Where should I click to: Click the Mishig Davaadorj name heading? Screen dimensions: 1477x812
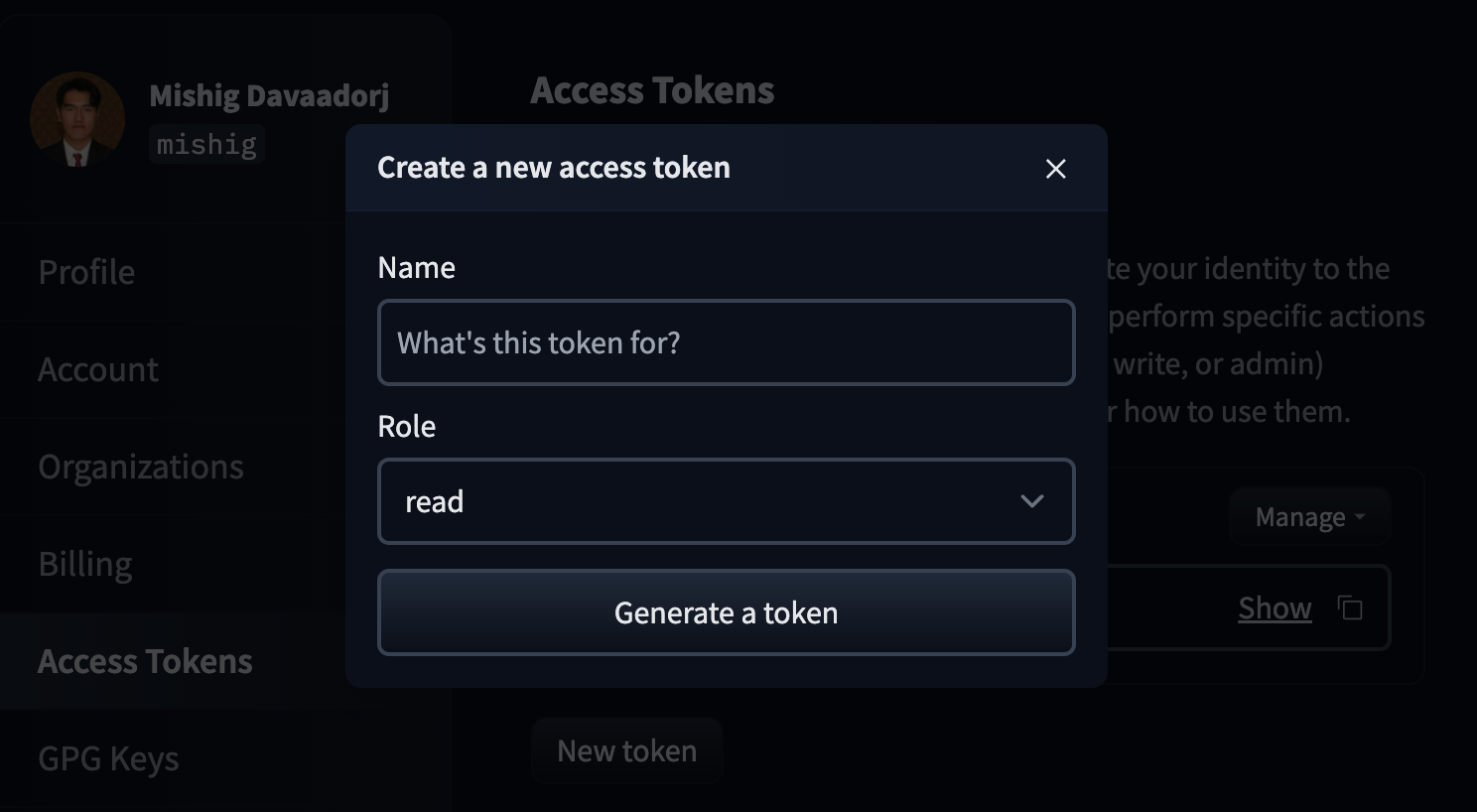(269, 95)
